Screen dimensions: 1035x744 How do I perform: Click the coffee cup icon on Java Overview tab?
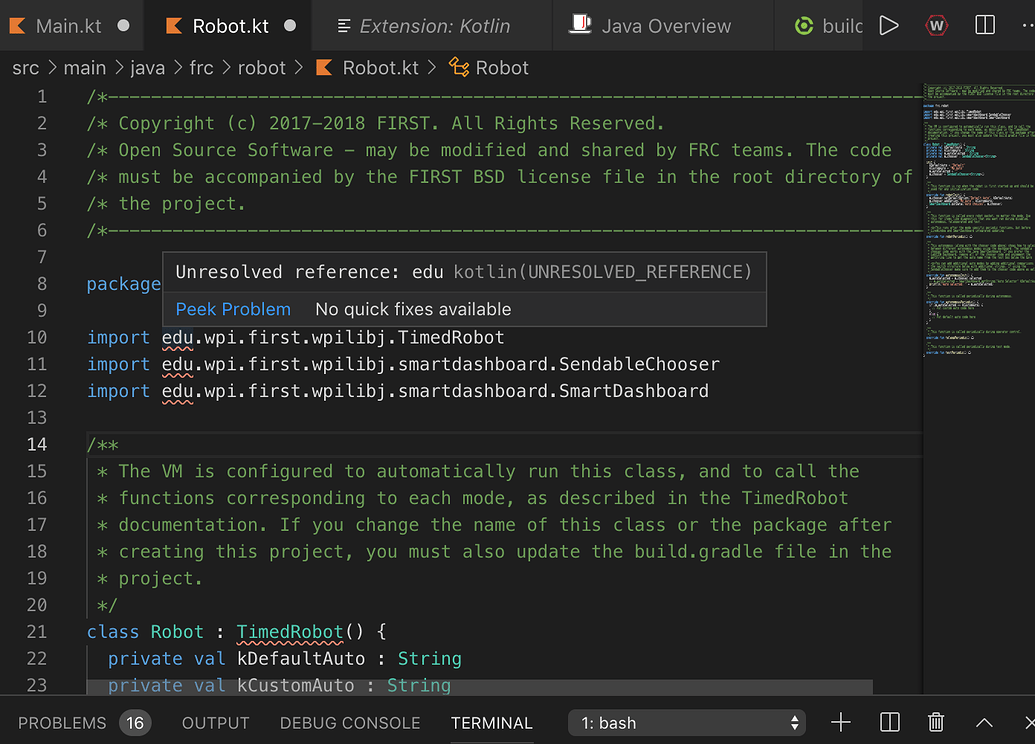pos(580,24)
